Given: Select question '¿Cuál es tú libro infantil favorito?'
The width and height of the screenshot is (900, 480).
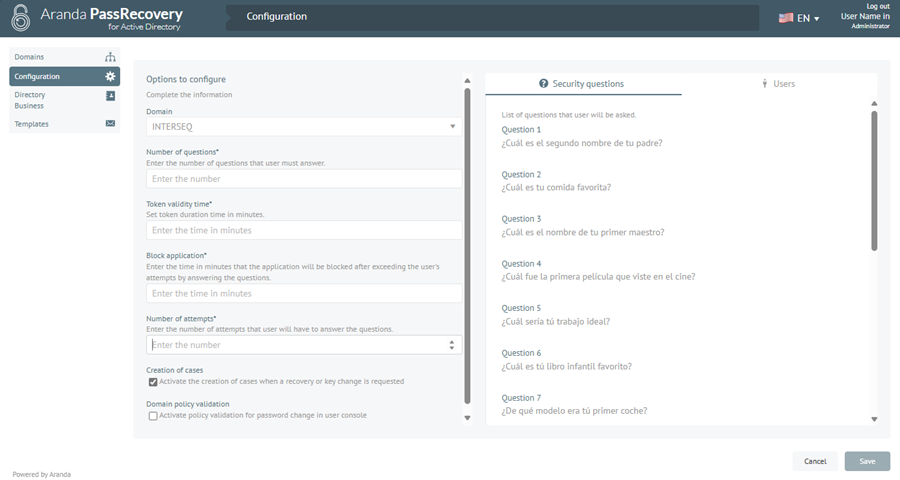Looking at the screenshot, I should pos(567,366).
